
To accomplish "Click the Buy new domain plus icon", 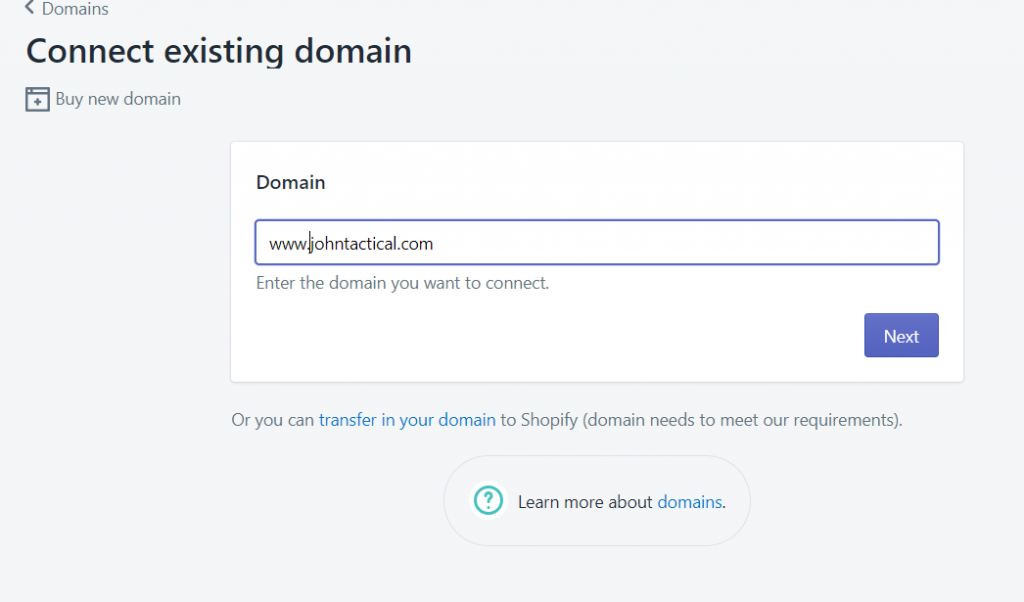I will (37, 99).
